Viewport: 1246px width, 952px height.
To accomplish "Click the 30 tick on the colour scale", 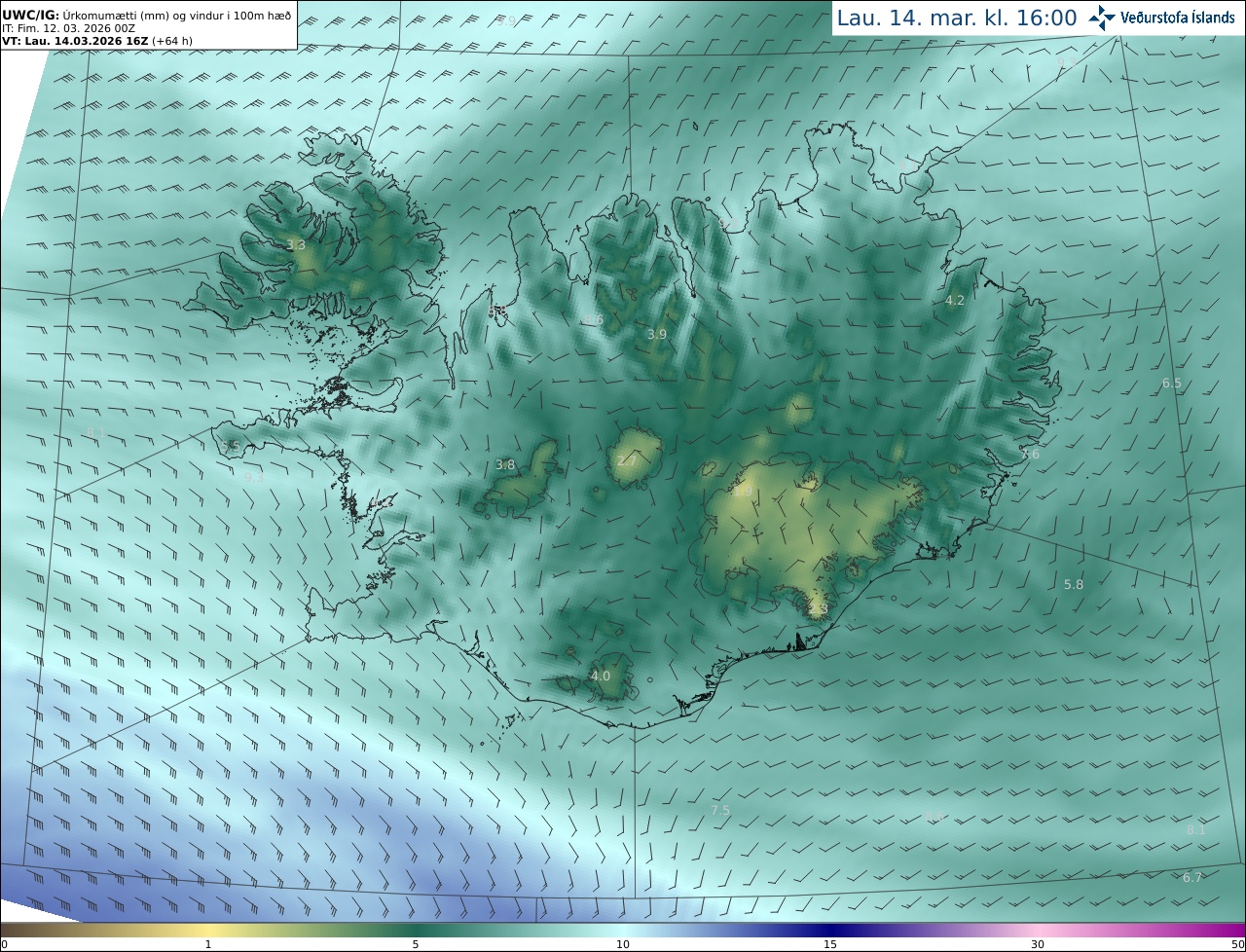I will [1038, 944].
